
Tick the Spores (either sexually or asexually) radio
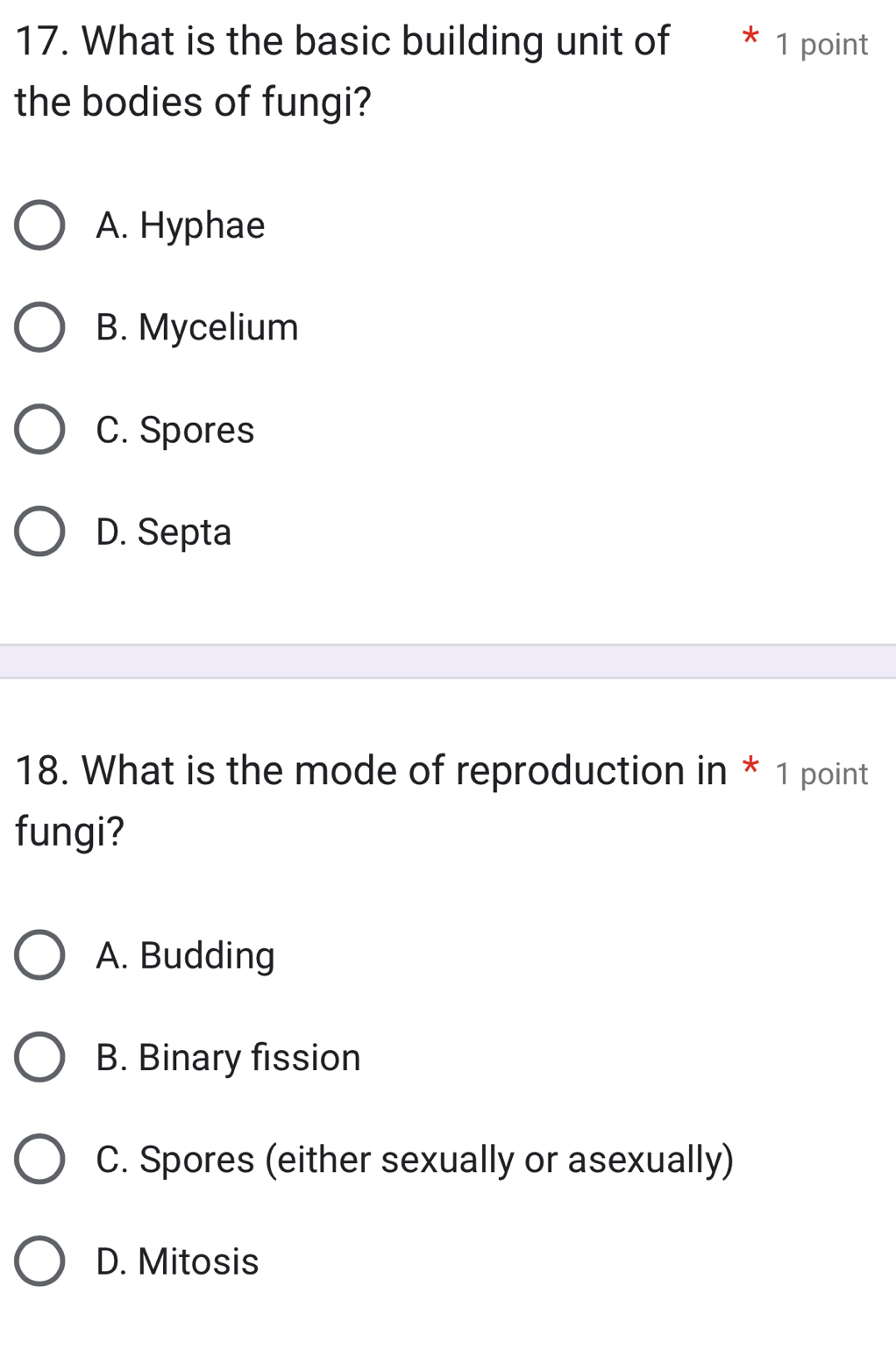coord(39,1160)
